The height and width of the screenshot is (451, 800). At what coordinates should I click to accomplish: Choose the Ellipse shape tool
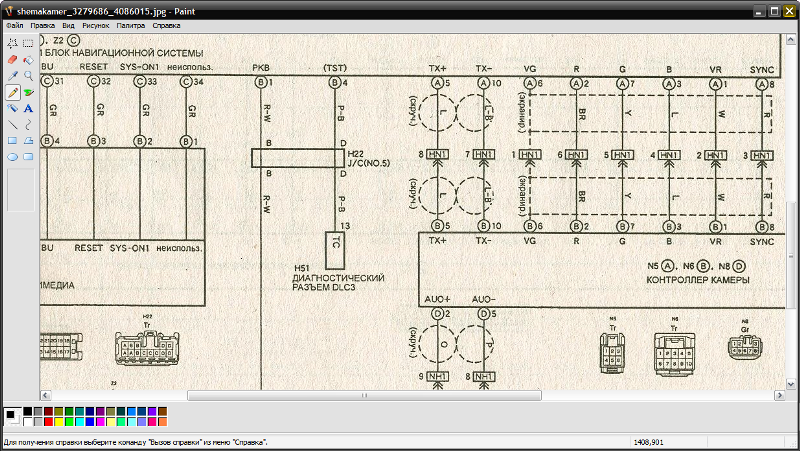tap(13, 156)
